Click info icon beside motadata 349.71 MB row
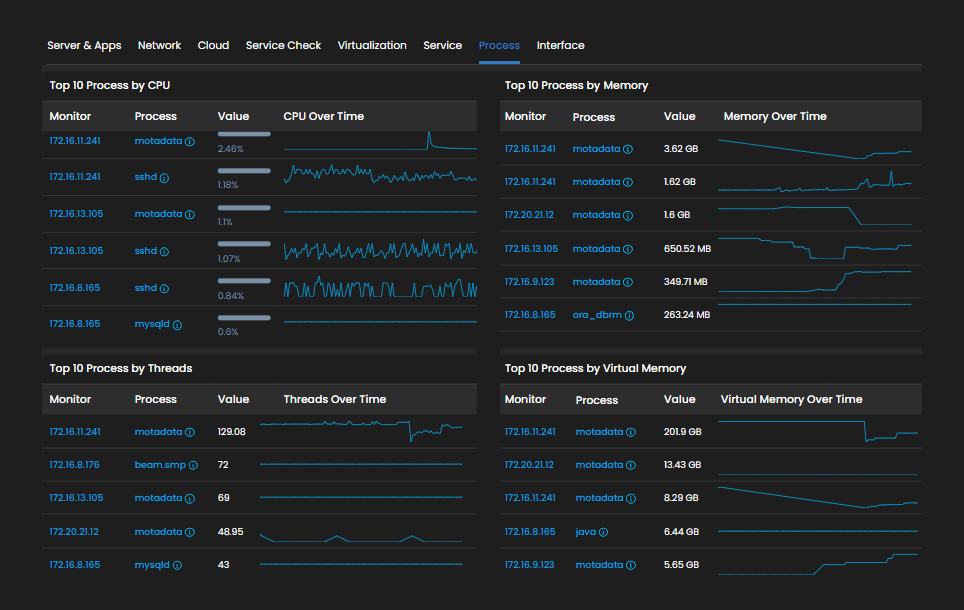The width and height of the screenshot is (964, 610). tap(628, 282)
